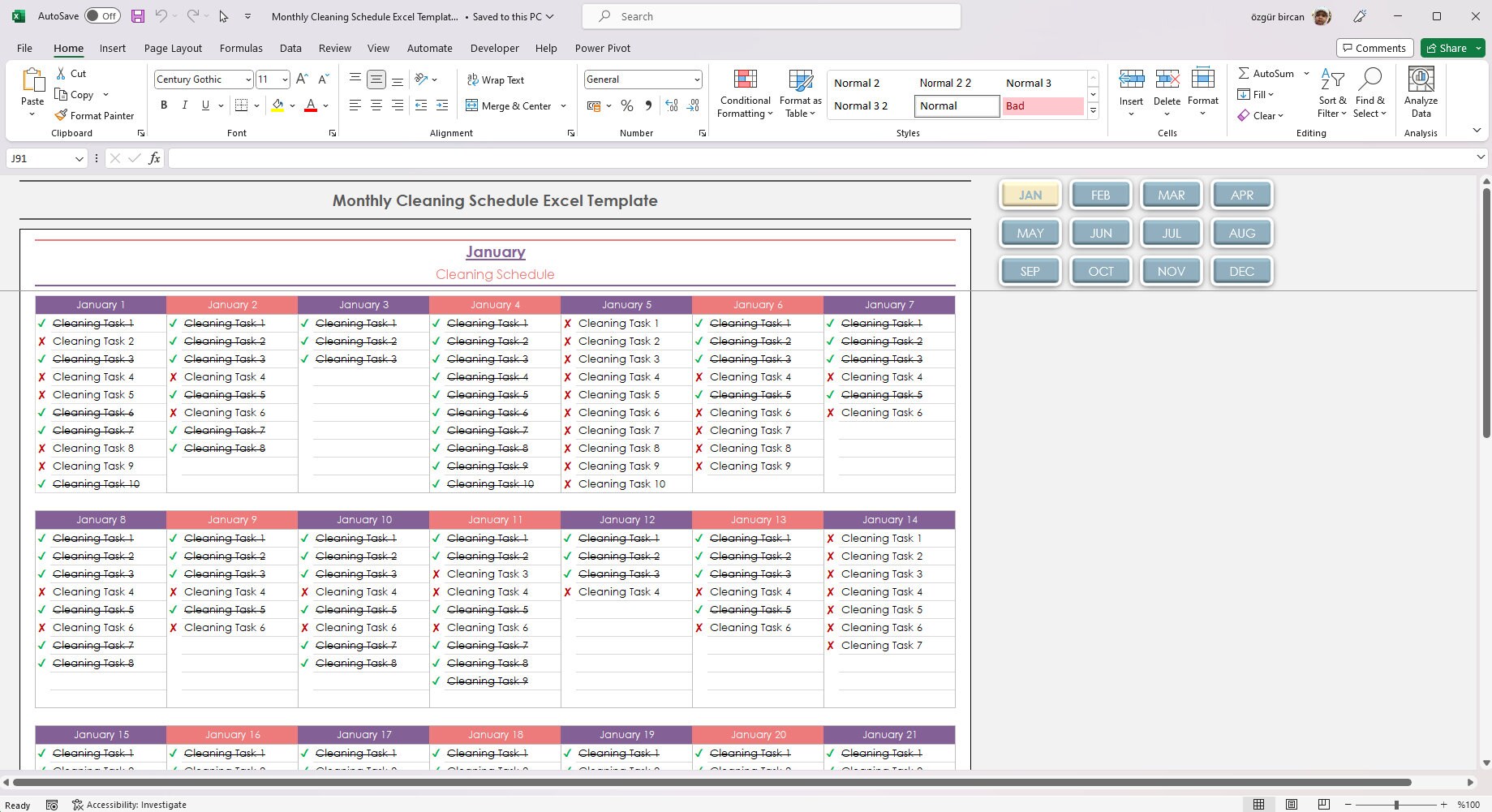Switch to Page Layout view in status bar

coord(1291,805)
